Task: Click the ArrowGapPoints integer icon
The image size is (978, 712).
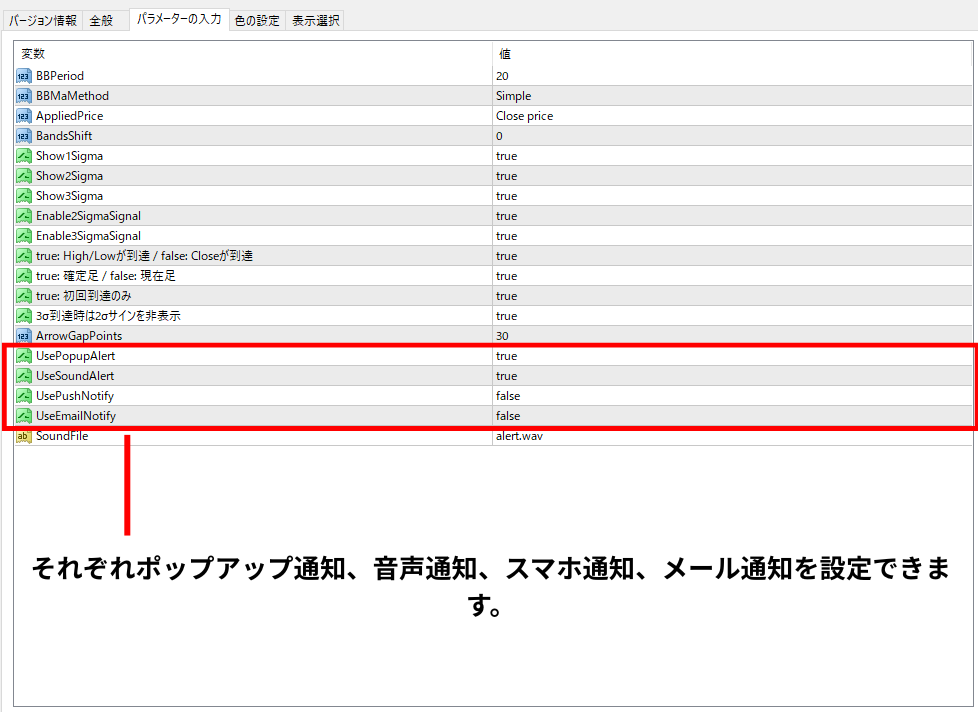Action: click(24, 336)
